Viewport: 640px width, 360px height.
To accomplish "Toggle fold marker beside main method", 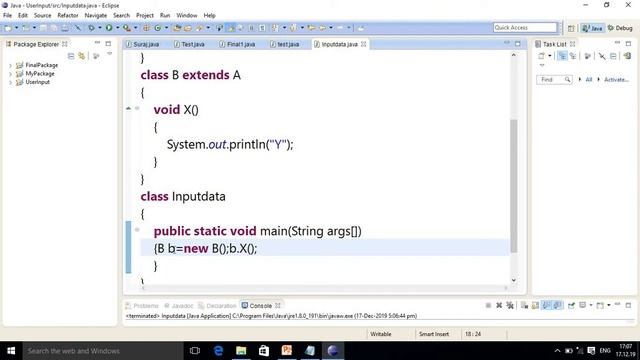I will tap(137, 230).
